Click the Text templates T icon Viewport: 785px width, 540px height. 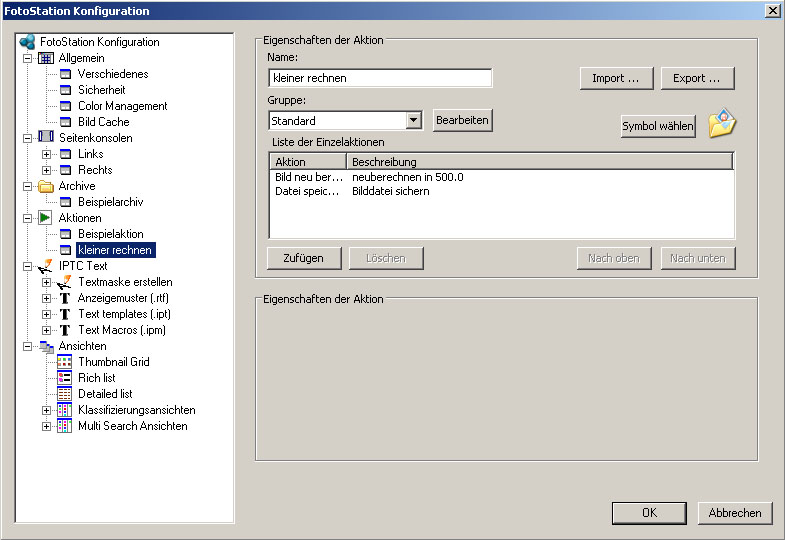(65, 314)
